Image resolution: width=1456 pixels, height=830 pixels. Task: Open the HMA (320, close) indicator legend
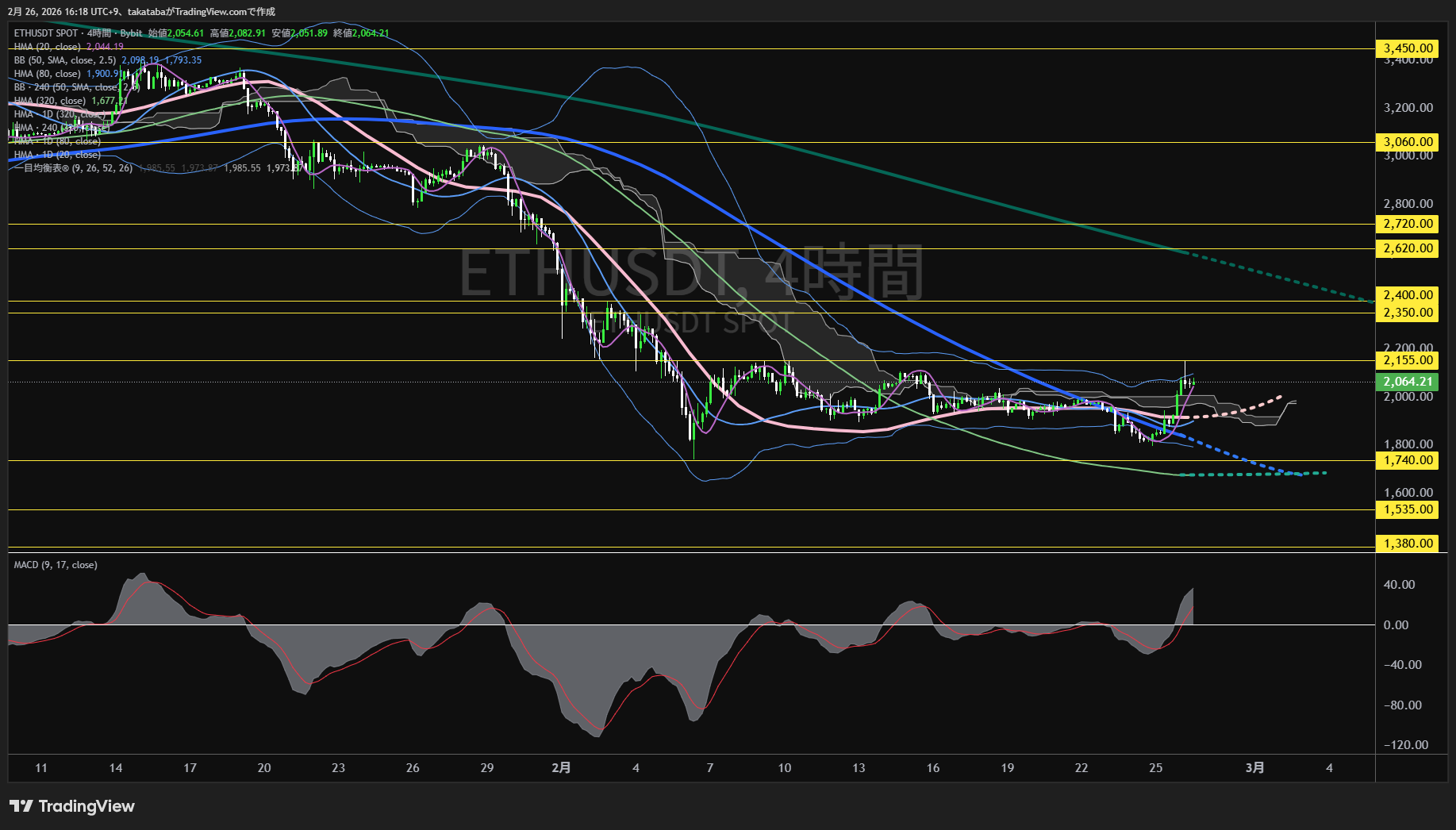tap(50, 101)
